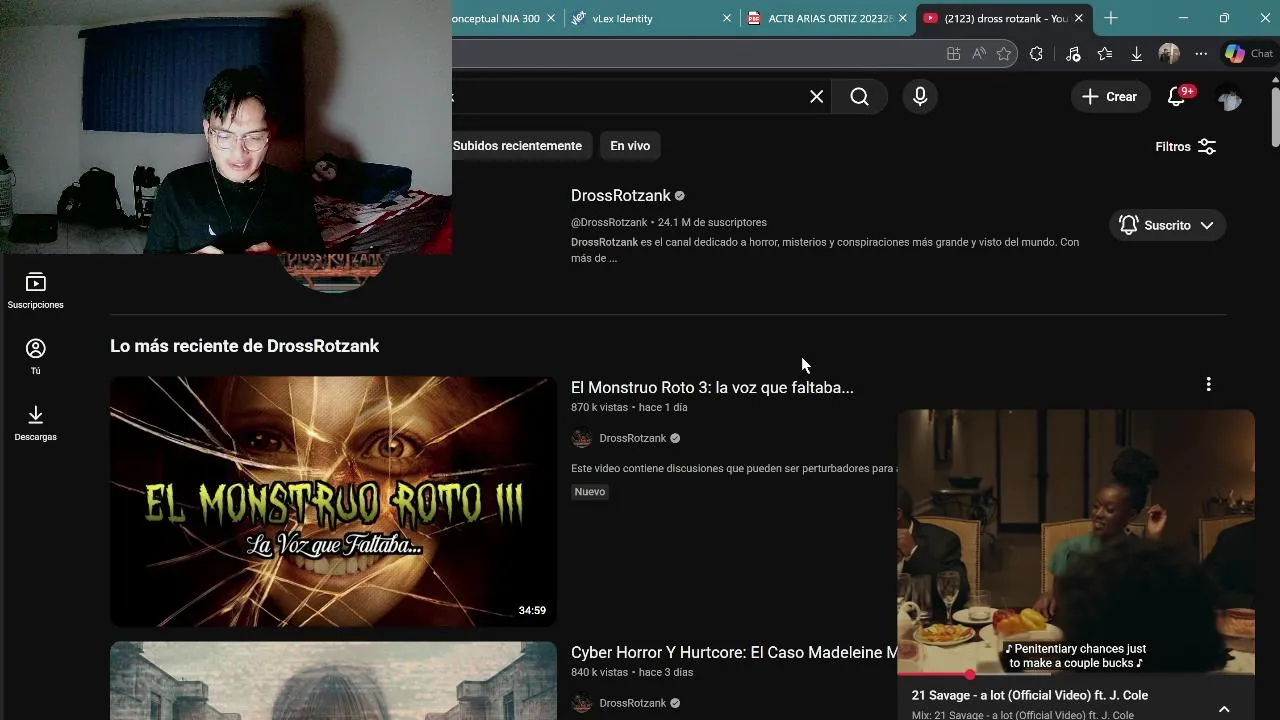Open DrossRotzank channel link under Monstruo Roto

click(x=633, y=438)
